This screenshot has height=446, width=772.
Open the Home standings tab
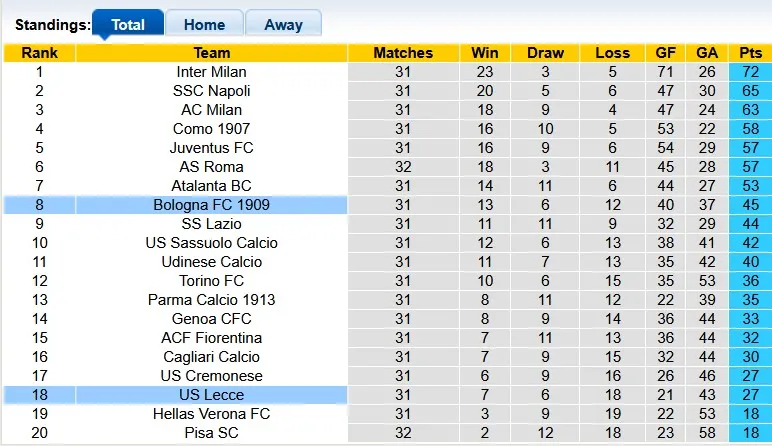tap(204, 24)
